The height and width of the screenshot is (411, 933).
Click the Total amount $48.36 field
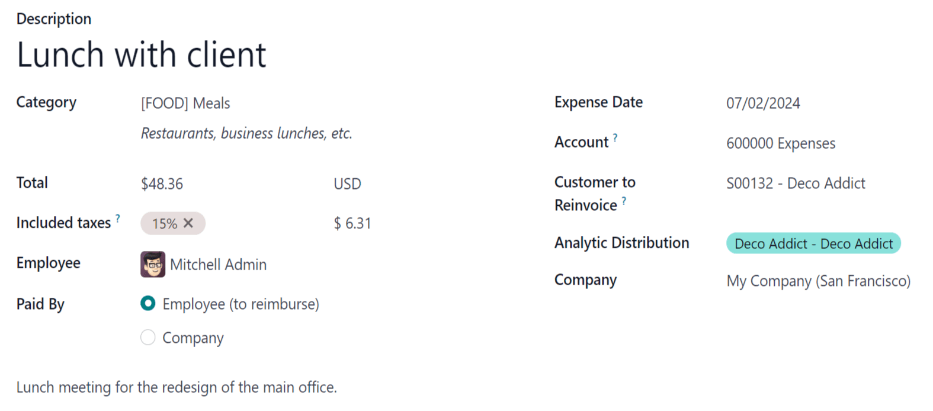click(x=162, y=184)
